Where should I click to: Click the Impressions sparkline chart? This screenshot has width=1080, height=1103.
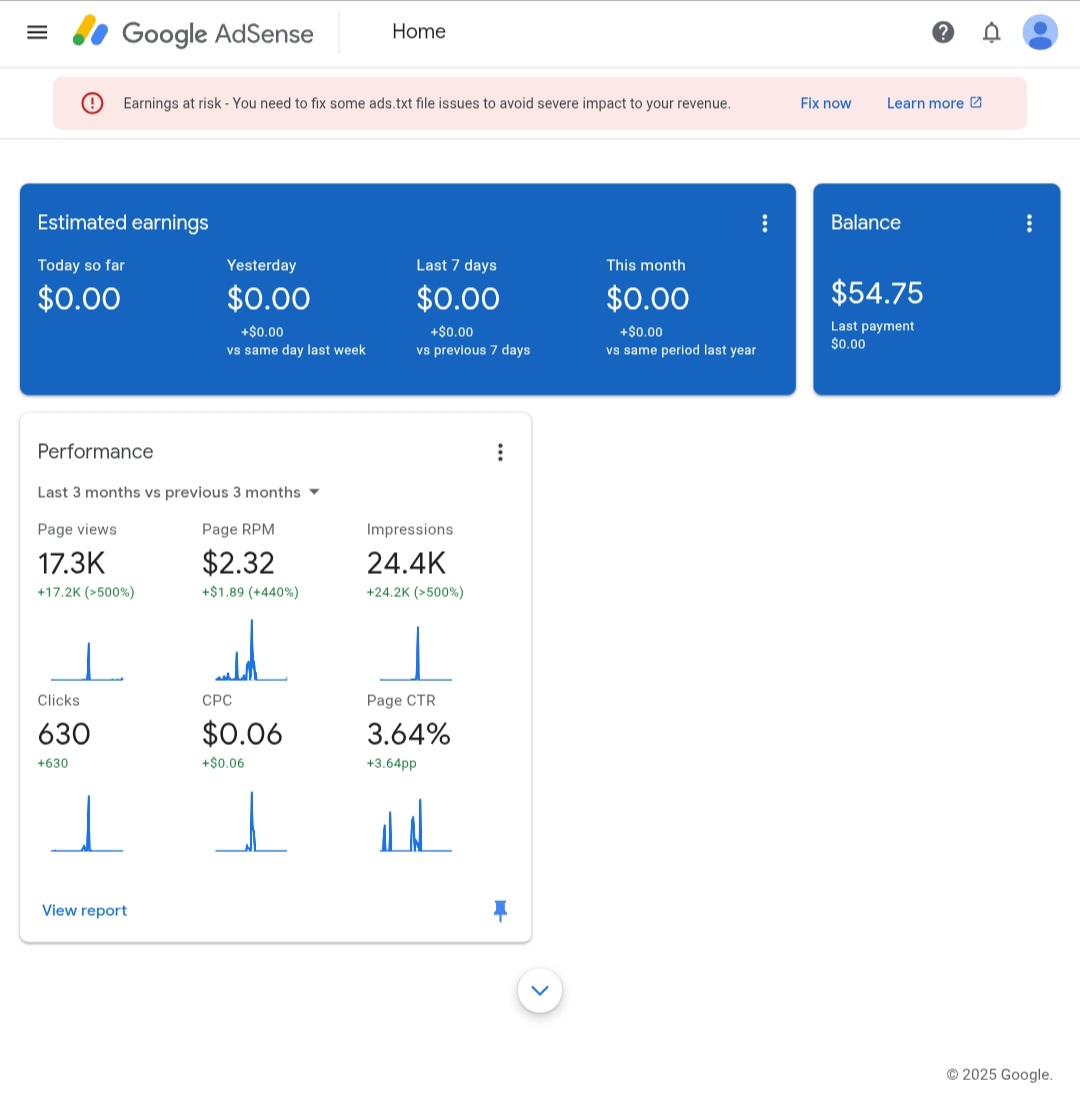pyautogui.click(x=416, y=653)
